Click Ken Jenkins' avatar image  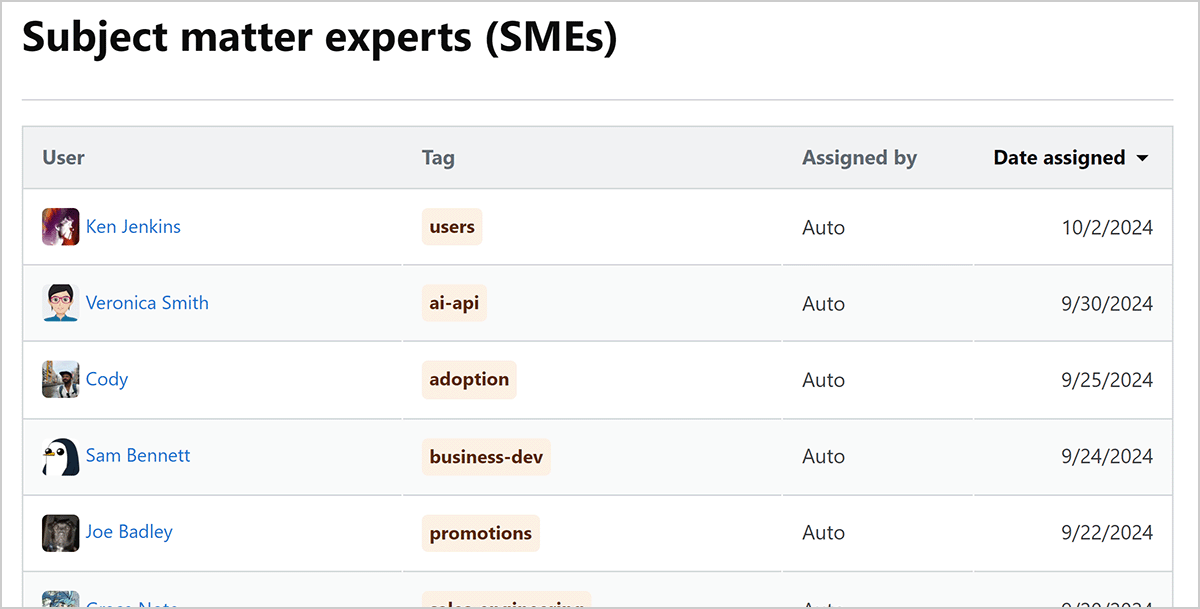coord(60,227)
